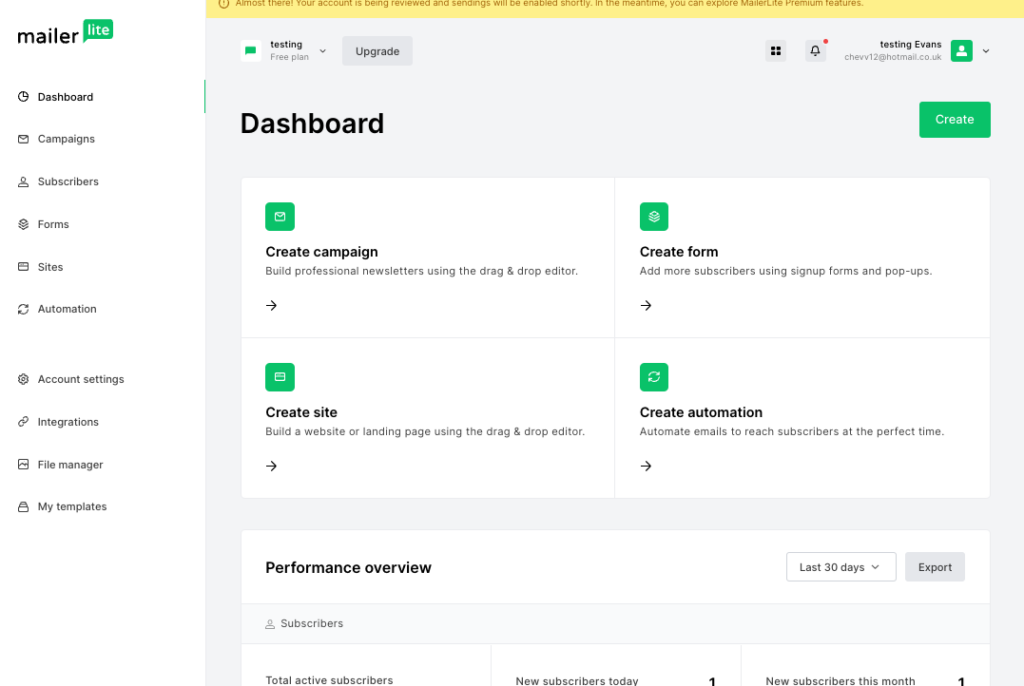This screenshot has width=1024, height=686.
Task: Click the green Create button
Action: coord(954,120)
